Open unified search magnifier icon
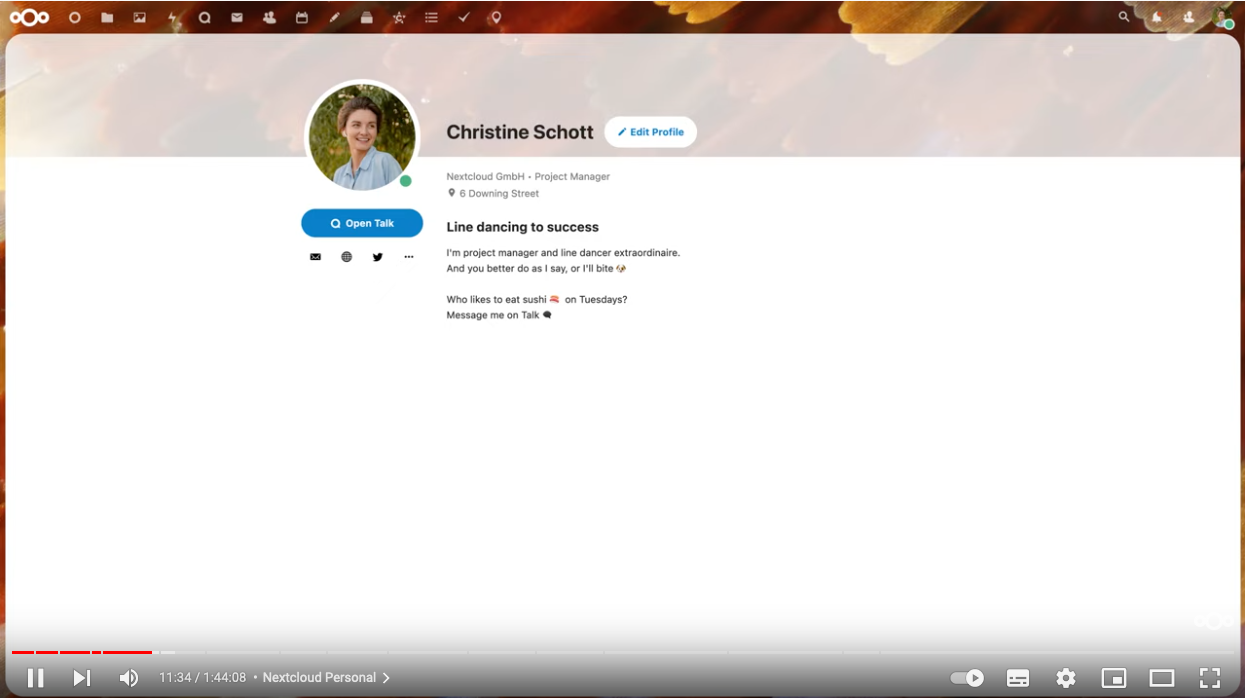Viewport: 1245px width, 698px height. (x=1124, y=17)
